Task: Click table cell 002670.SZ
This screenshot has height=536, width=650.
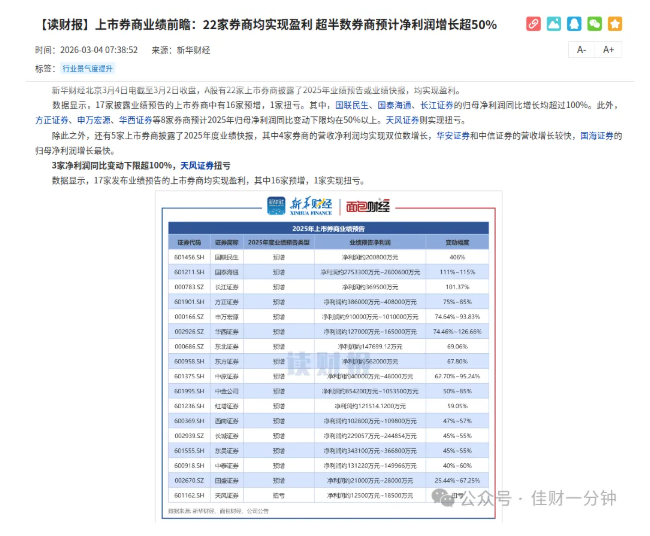Action: 189,480
